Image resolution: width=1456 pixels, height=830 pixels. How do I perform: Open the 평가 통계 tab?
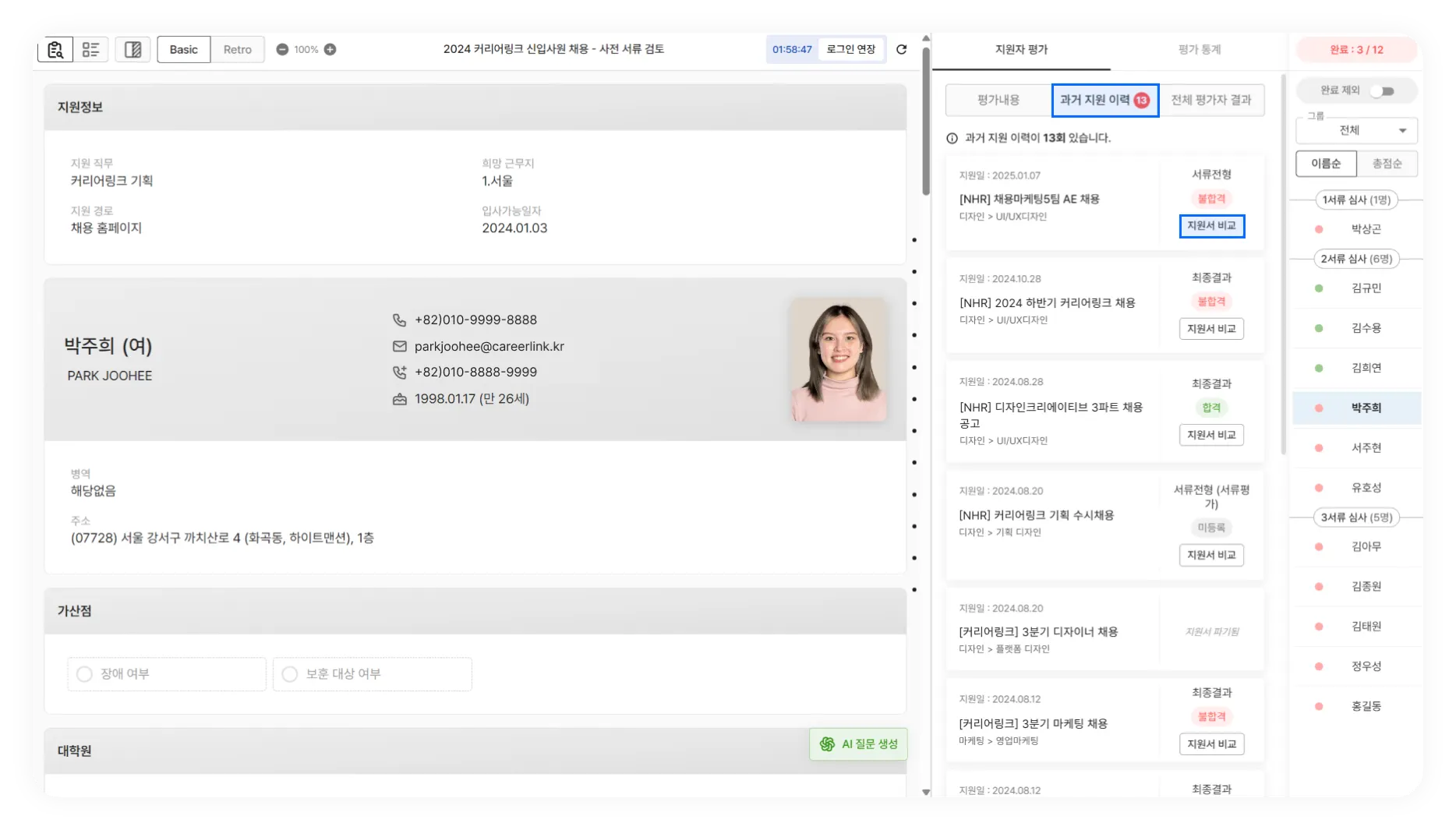pos(1200,50)
